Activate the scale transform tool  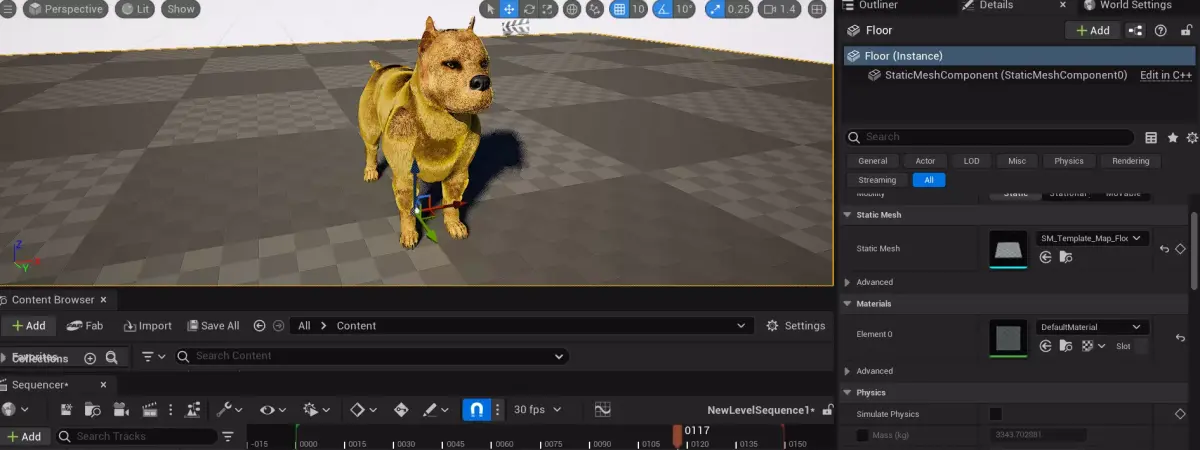point(546,9)
